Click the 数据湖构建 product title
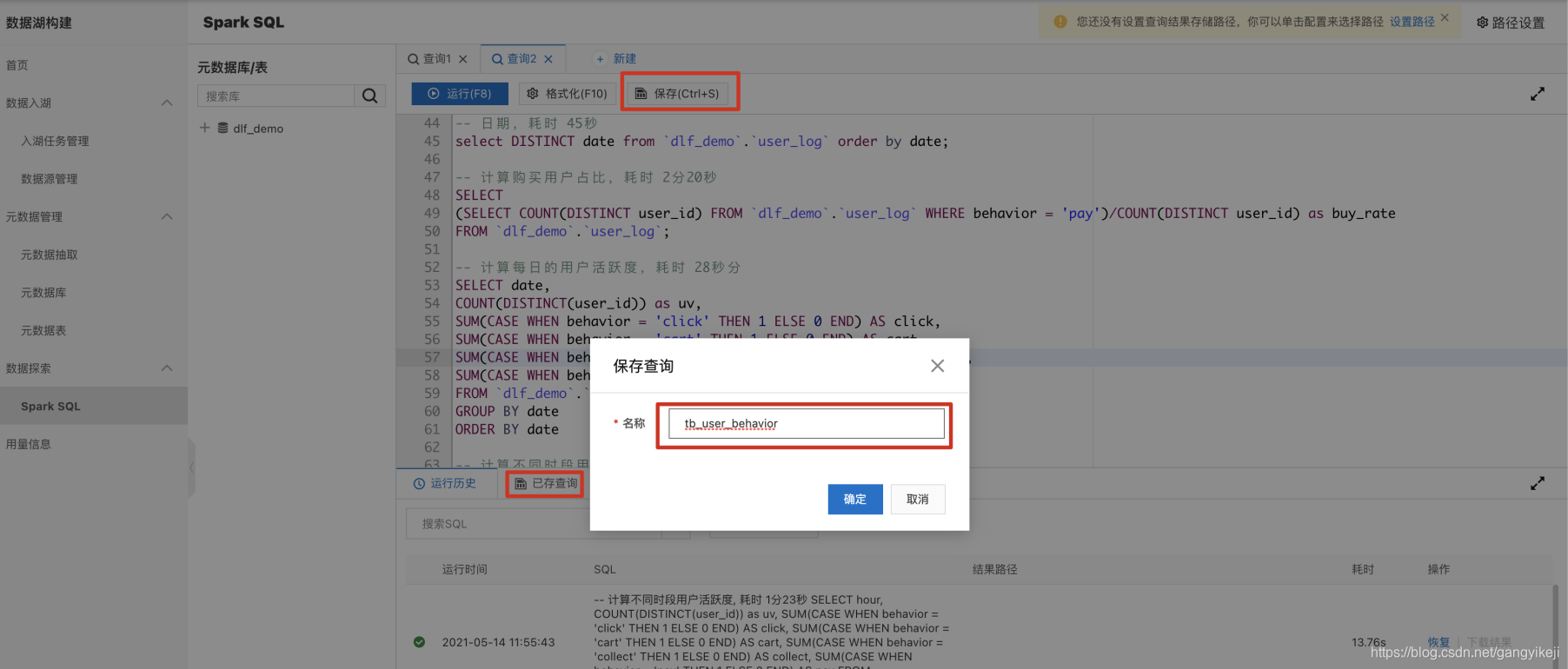The width and height of the screenshot is (1568, 669). (39, 23)
